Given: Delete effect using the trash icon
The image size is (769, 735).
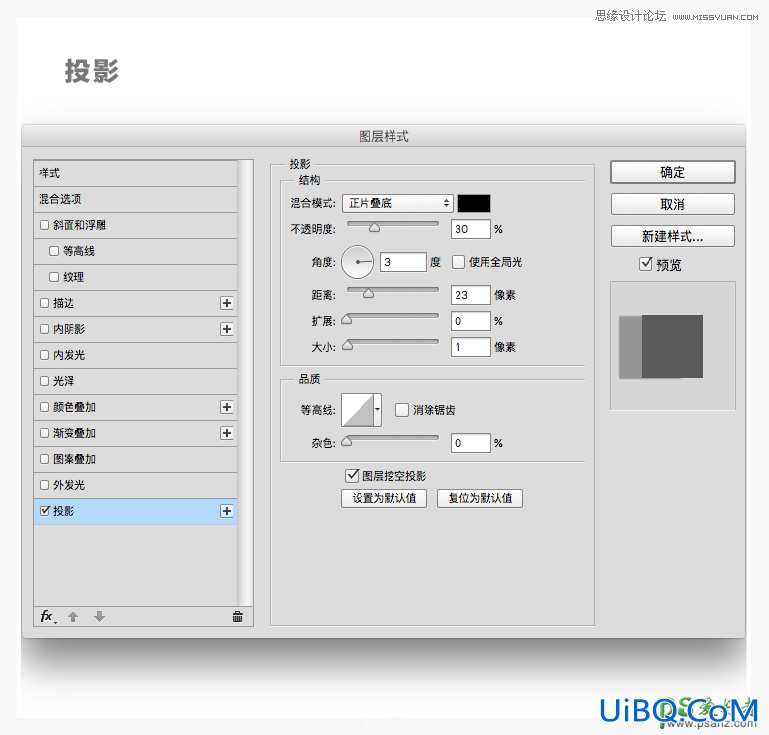Looking at the screenshot, I should click(237, 617).
